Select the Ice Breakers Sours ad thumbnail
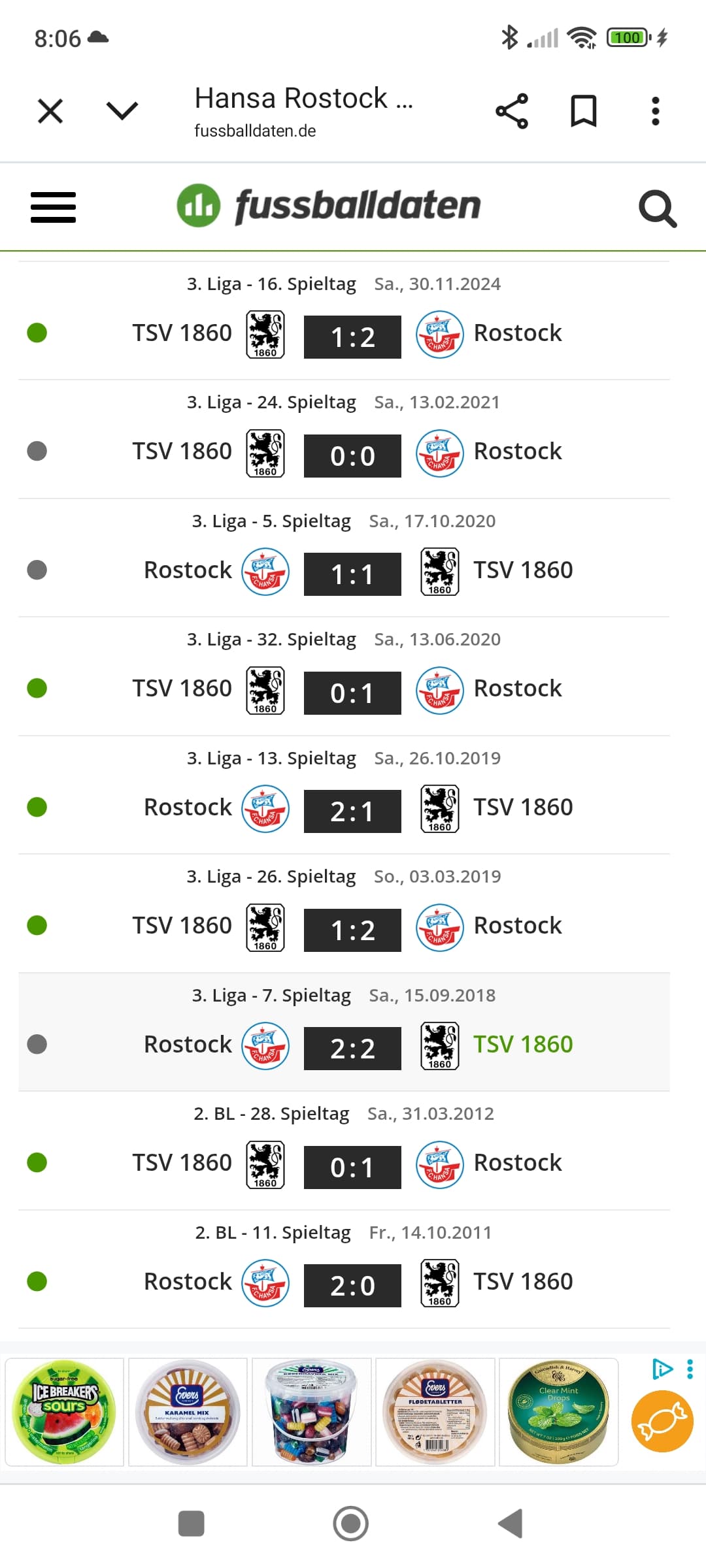The height and width of the screenshot is (1568, 706). tap(64, 1411)
